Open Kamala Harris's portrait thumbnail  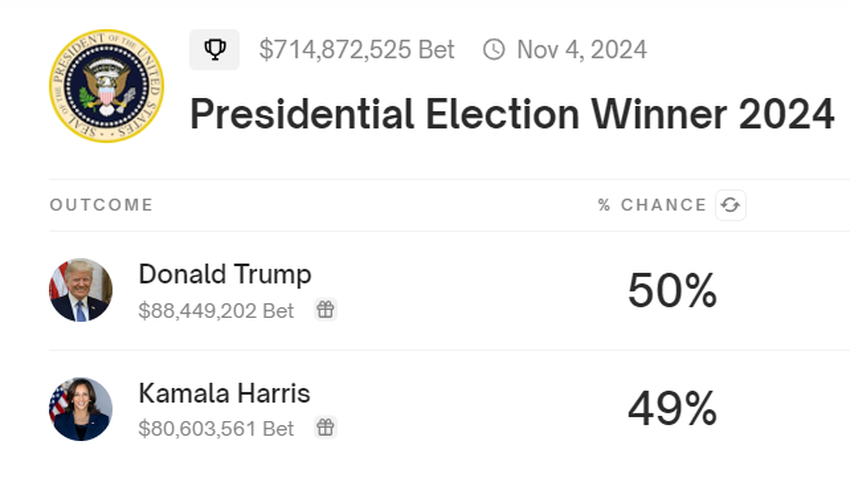(81, 409)
